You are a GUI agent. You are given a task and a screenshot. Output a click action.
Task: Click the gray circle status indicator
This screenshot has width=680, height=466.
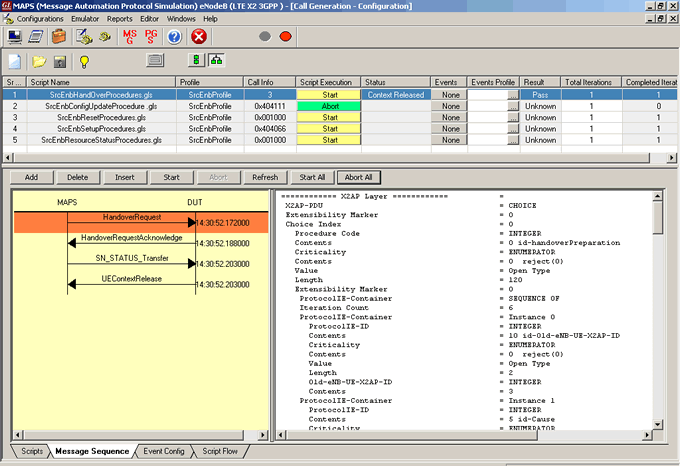click(x=265, y=36)
